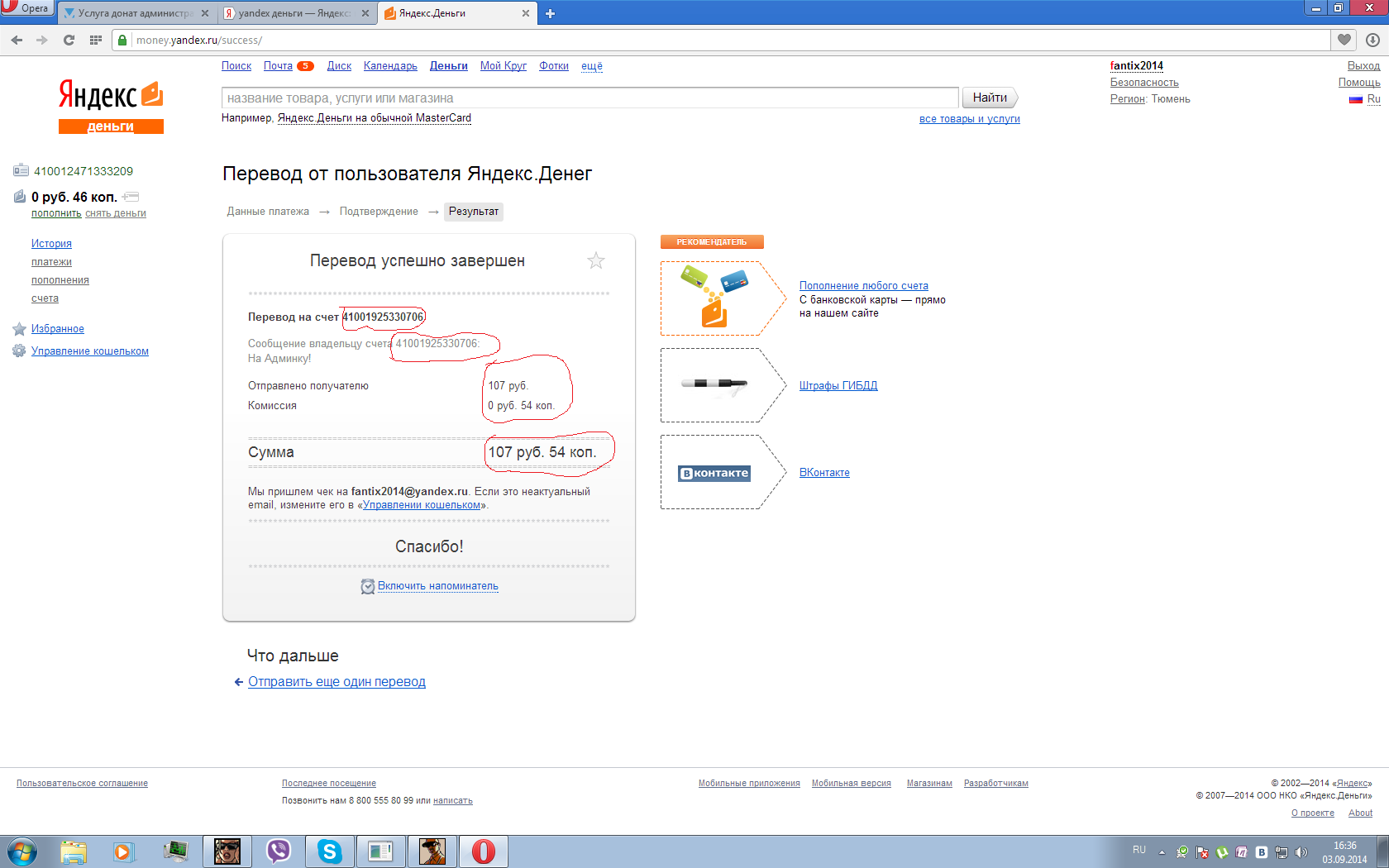The image size is (1389, 868).
Task: Close the 'Яндекс.Деньги' tab
Action: pos(526,13)
